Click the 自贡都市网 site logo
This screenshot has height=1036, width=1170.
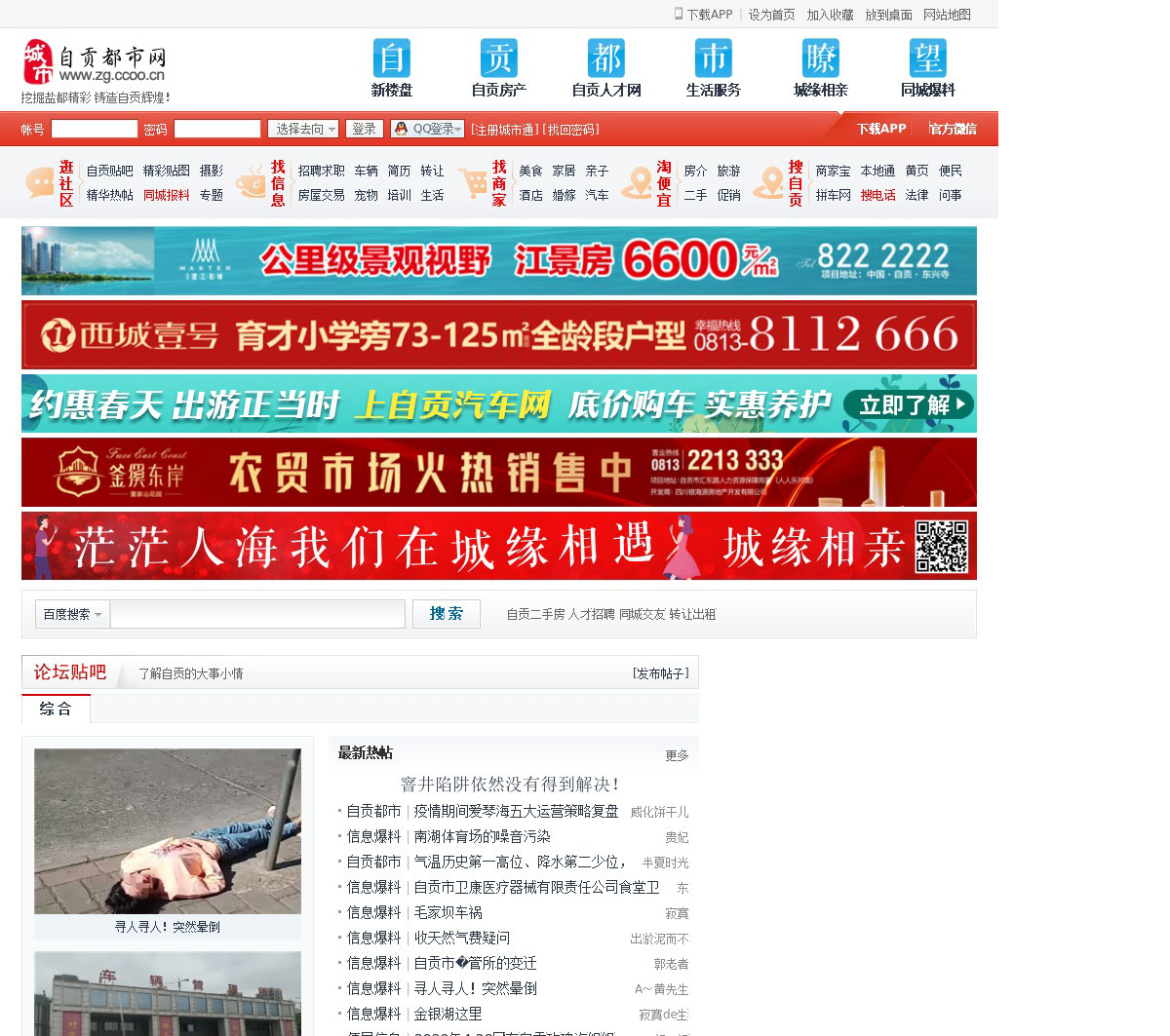(x=95, y=62)
